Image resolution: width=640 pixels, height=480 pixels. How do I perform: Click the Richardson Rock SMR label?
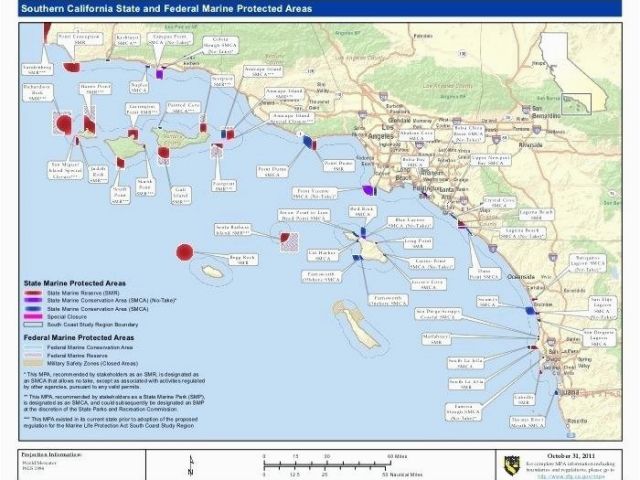click(37, 93)
